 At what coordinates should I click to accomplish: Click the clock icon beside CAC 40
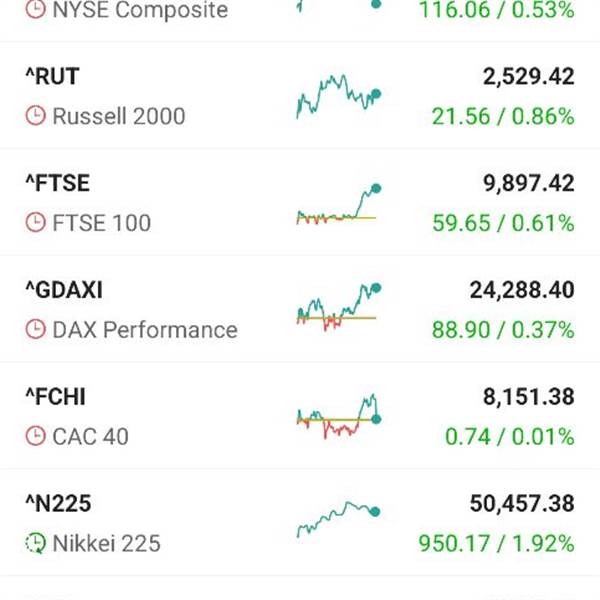click(x=35, y=437)
